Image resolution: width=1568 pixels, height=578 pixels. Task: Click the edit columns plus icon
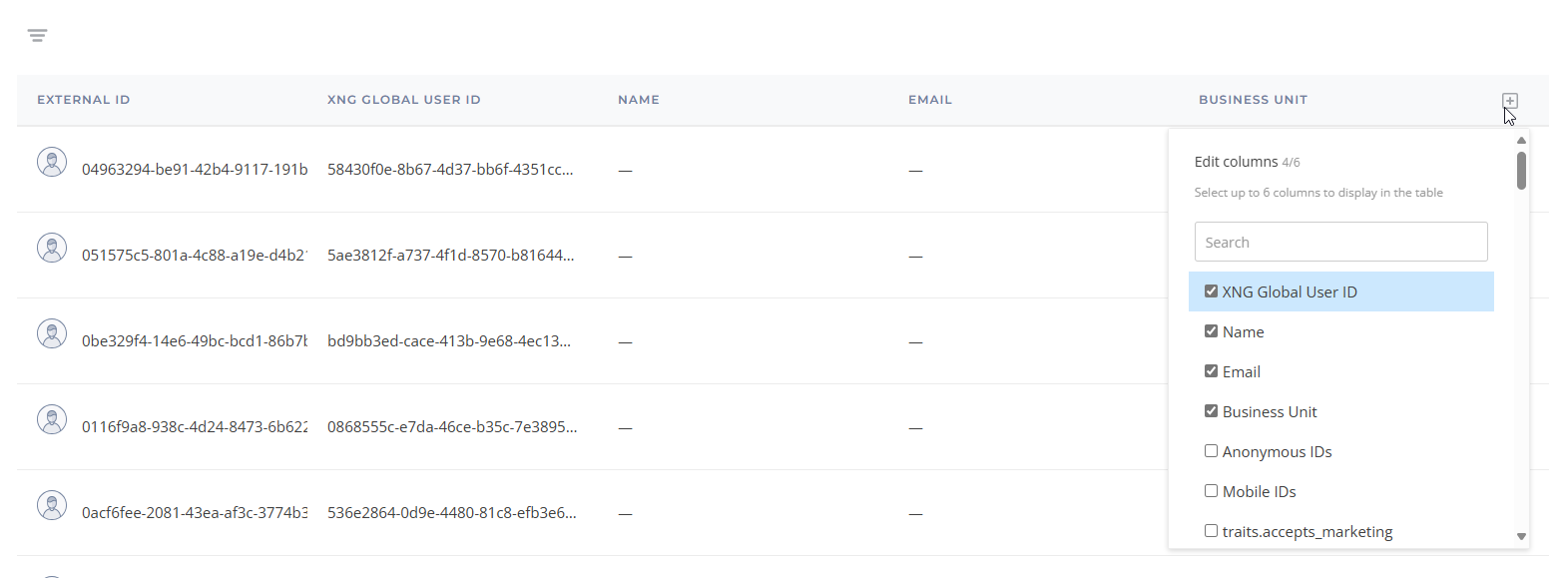tap(1510, 101)
